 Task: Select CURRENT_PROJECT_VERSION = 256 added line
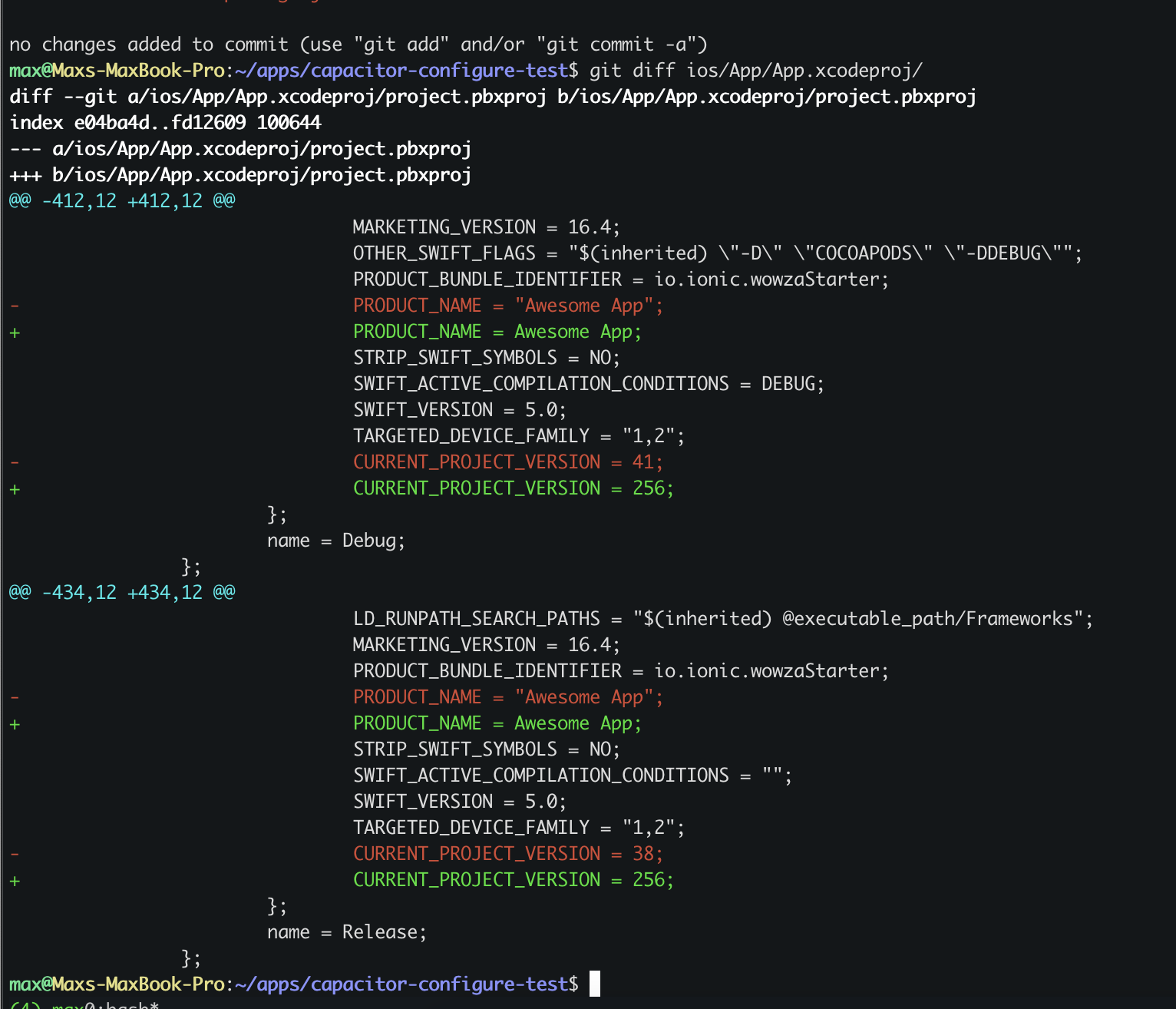513,488
